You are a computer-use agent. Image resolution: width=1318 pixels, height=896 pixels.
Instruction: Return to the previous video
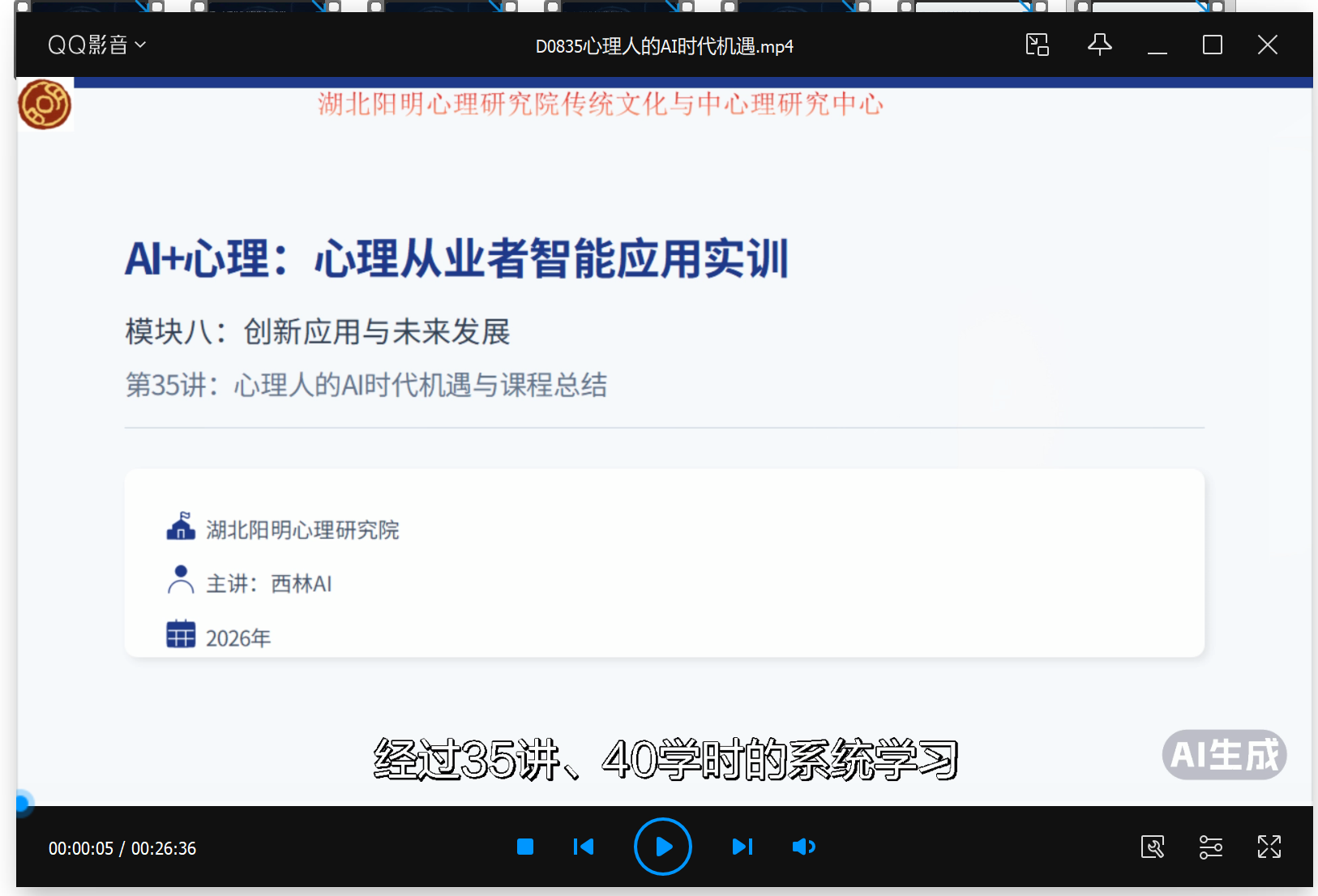[583, 847]
